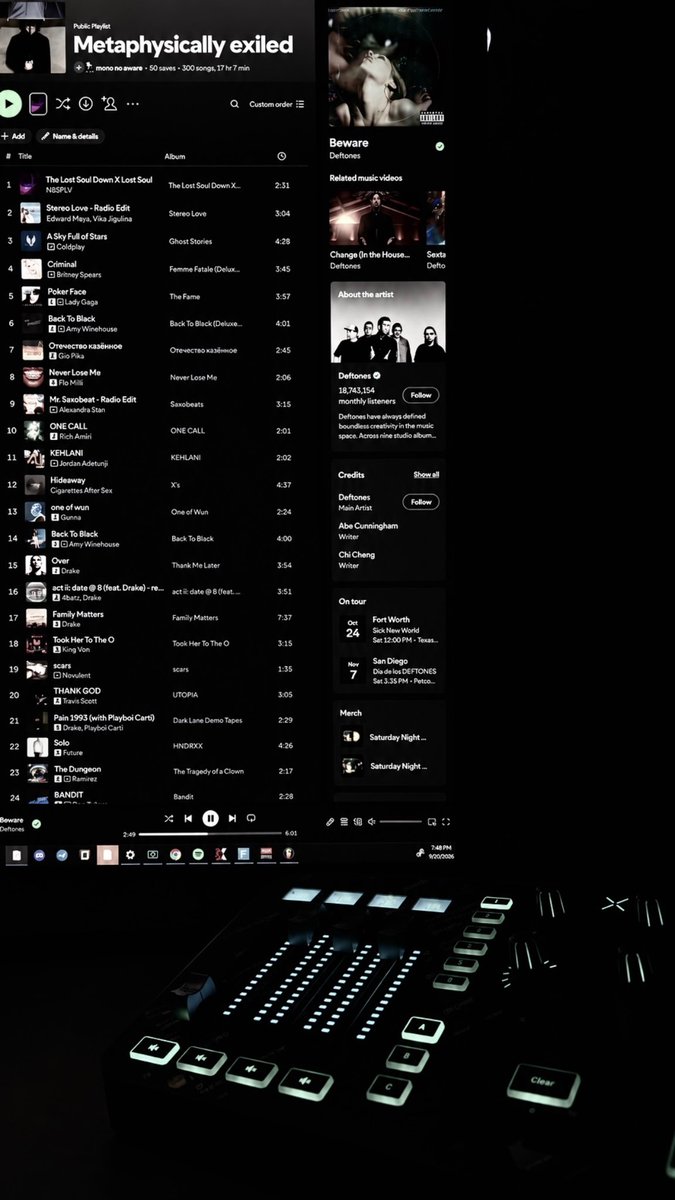Image resolution: width=675 pixels, height=1200 pixels.
Task: Open the Settings gear in the taskbar
Action: 130,855
